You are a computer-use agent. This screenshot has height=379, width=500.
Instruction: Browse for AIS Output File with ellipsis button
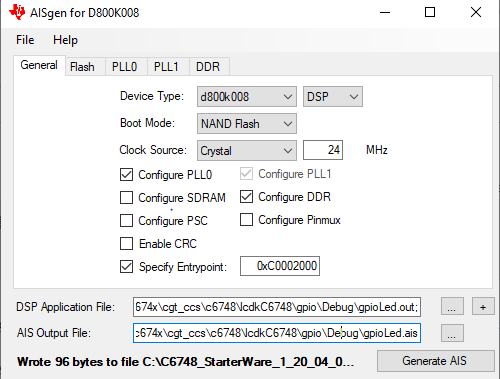452,333
